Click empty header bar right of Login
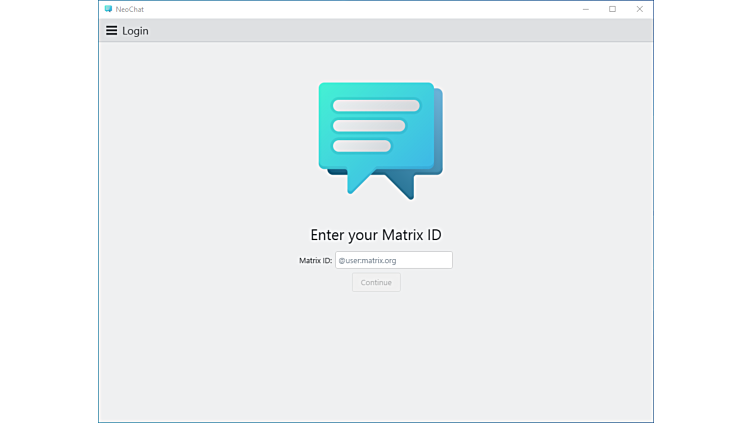 click(400, 31)
